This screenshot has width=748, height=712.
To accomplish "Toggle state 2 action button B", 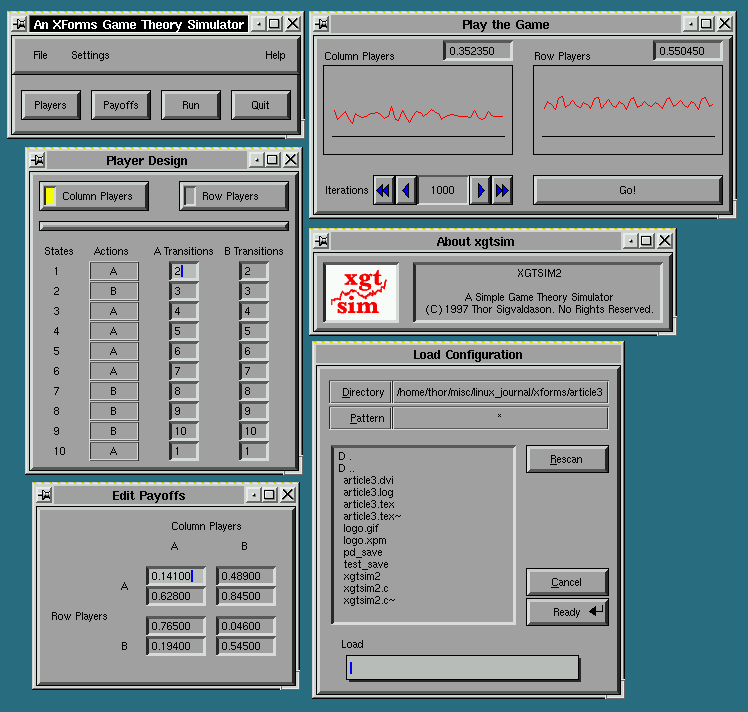I will pyautogui.click(x=114, y=291).
